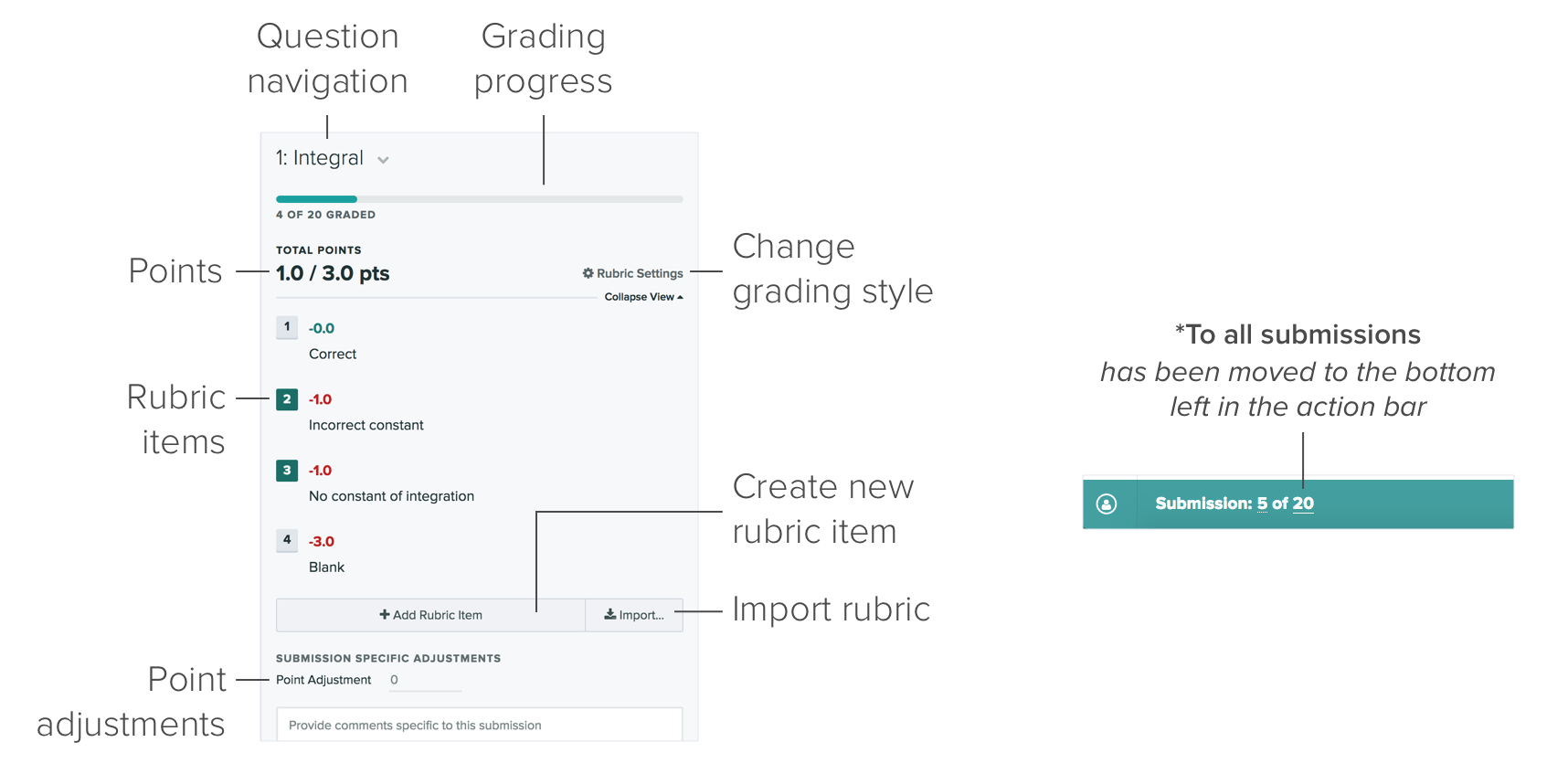The height and width of the screenshot is (774, 1568).
Task: Click the -3.0 point value
Action: tap(322, 541)
